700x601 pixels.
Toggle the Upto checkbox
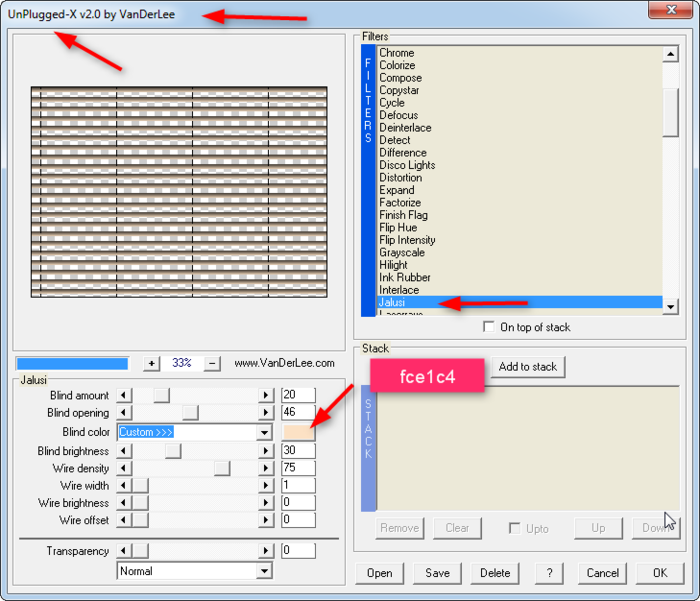(x=515, y=529)
